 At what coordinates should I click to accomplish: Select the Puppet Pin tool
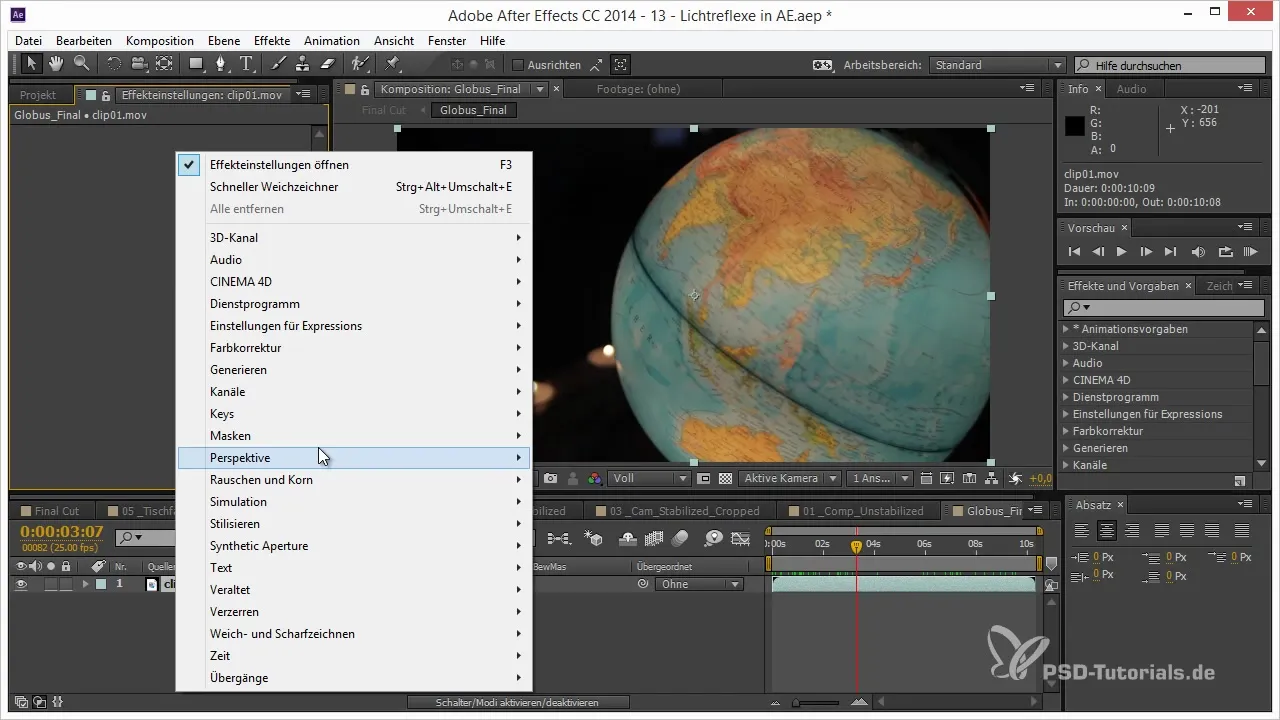click(x=392, y=64)
